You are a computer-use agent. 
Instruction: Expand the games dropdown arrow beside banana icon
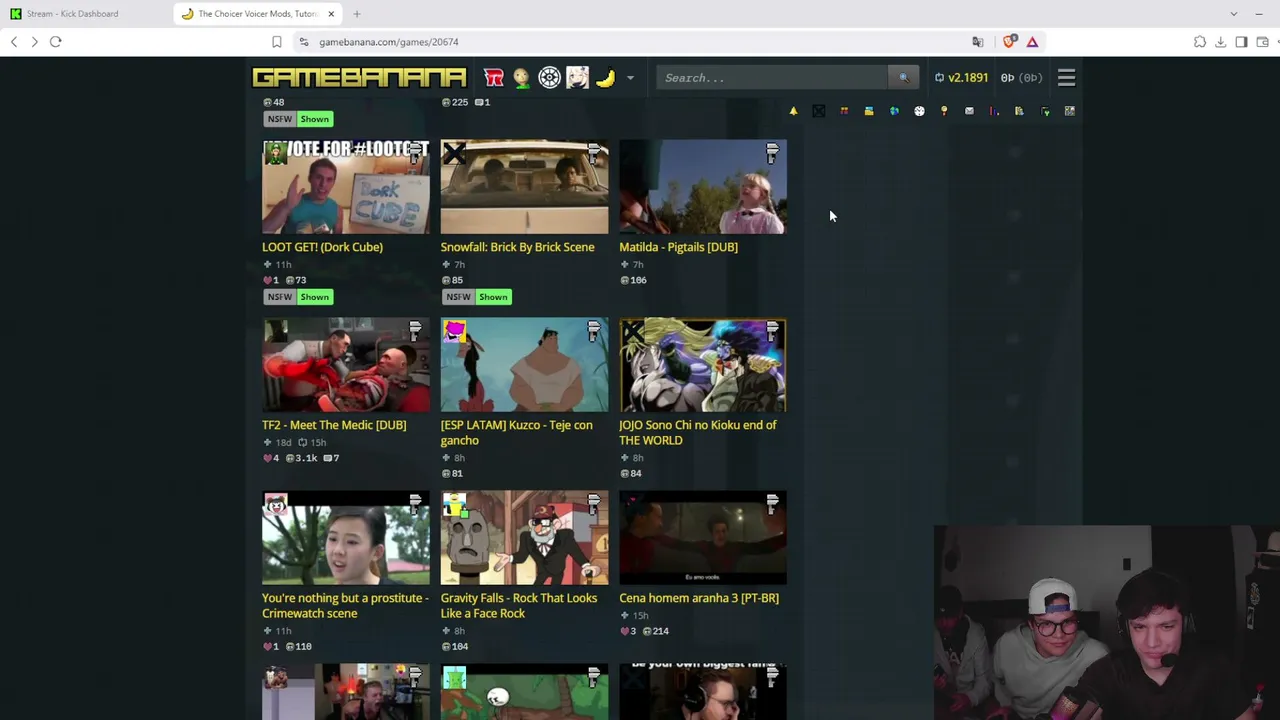[x=630, y=78]
